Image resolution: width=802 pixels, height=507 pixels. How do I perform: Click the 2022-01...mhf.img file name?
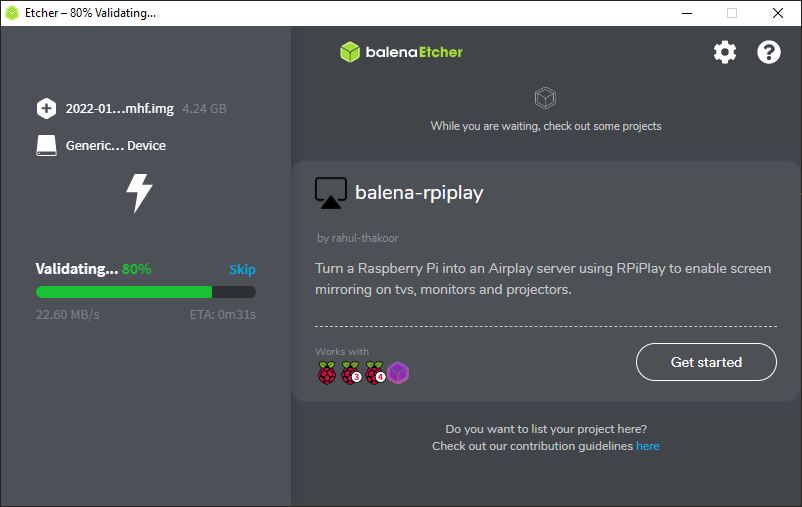[120, 108]
